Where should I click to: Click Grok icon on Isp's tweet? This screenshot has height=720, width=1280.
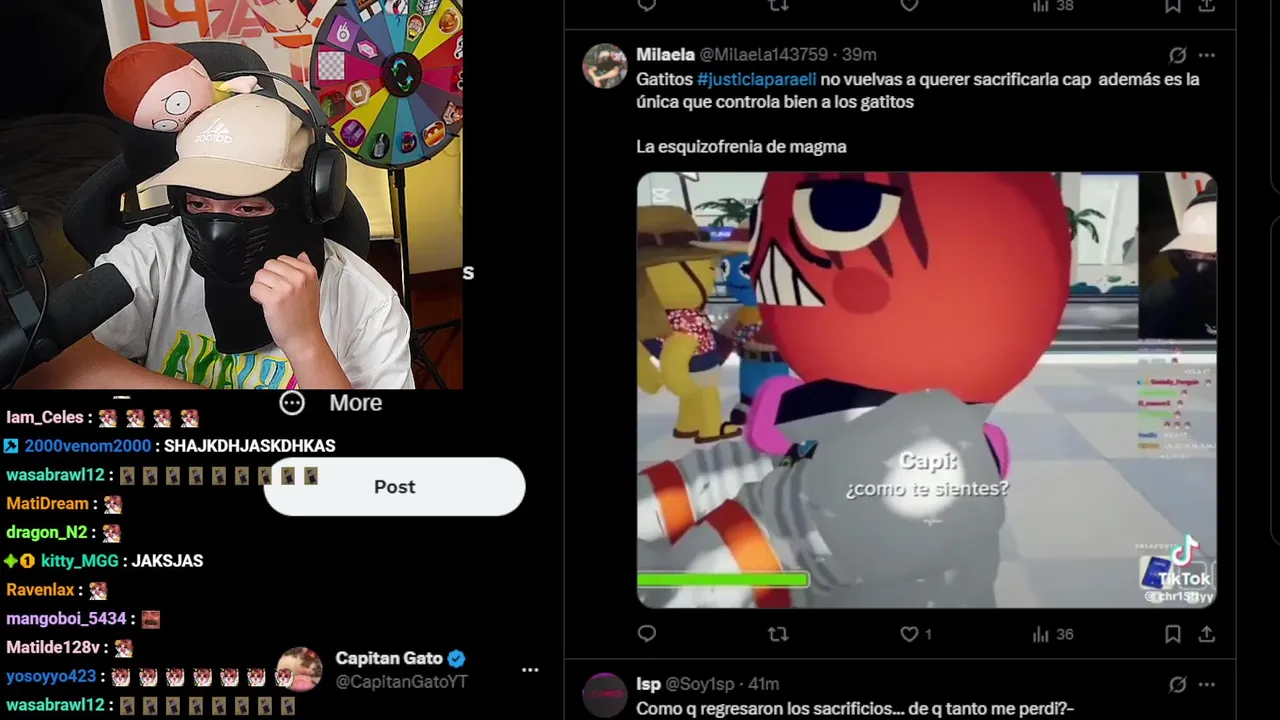[1178, 684]
